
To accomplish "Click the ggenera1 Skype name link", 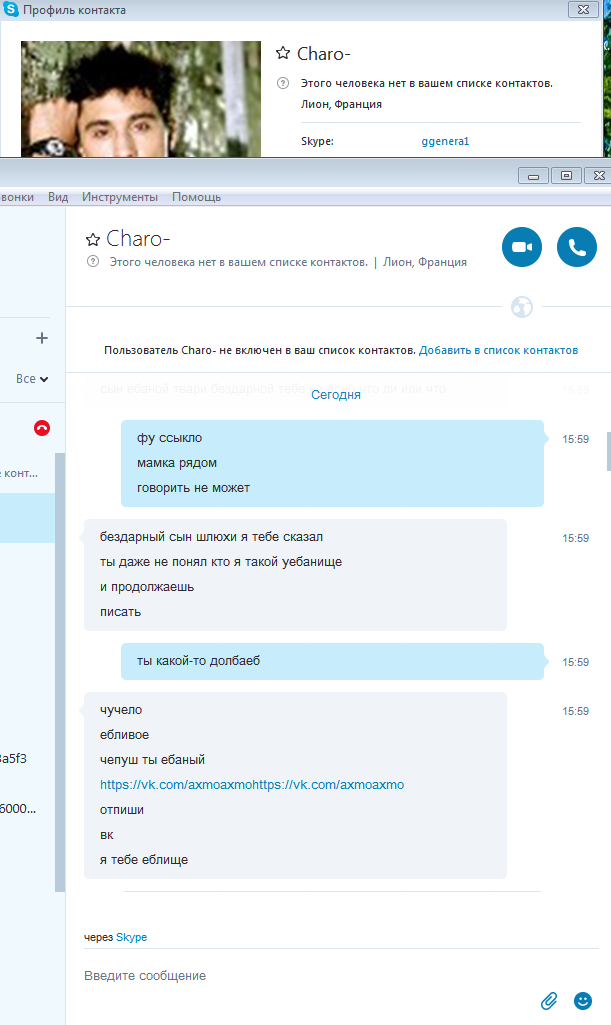I will (445, 141).
